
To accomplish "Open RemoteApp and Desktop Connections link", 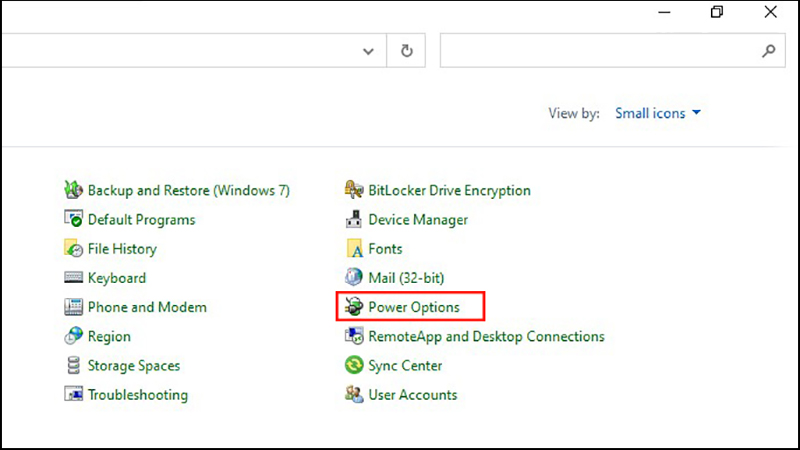I will click(x=486, y=337).
